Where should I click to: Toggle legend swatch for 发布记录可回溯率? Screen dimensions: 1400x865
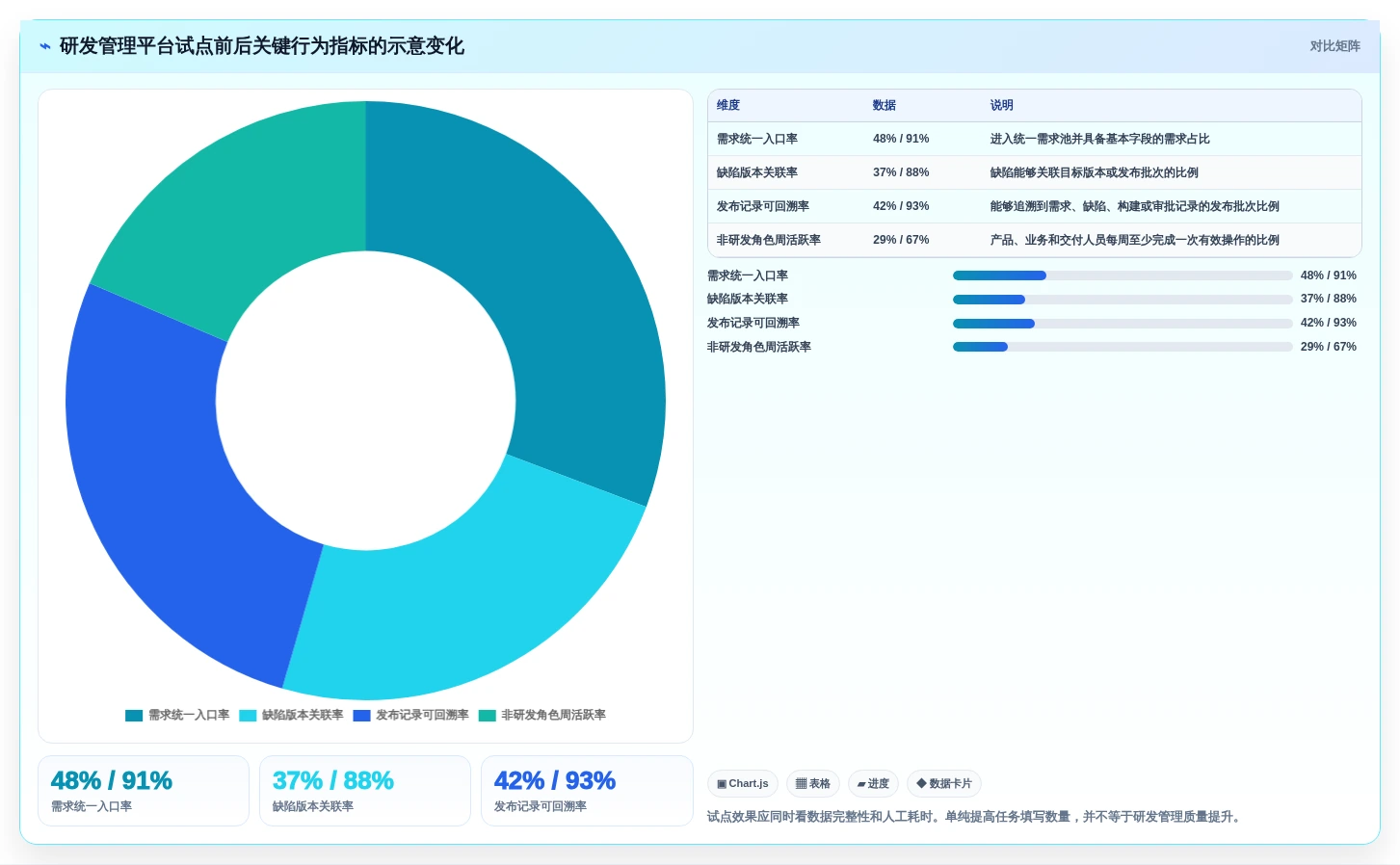pos(361,716)
